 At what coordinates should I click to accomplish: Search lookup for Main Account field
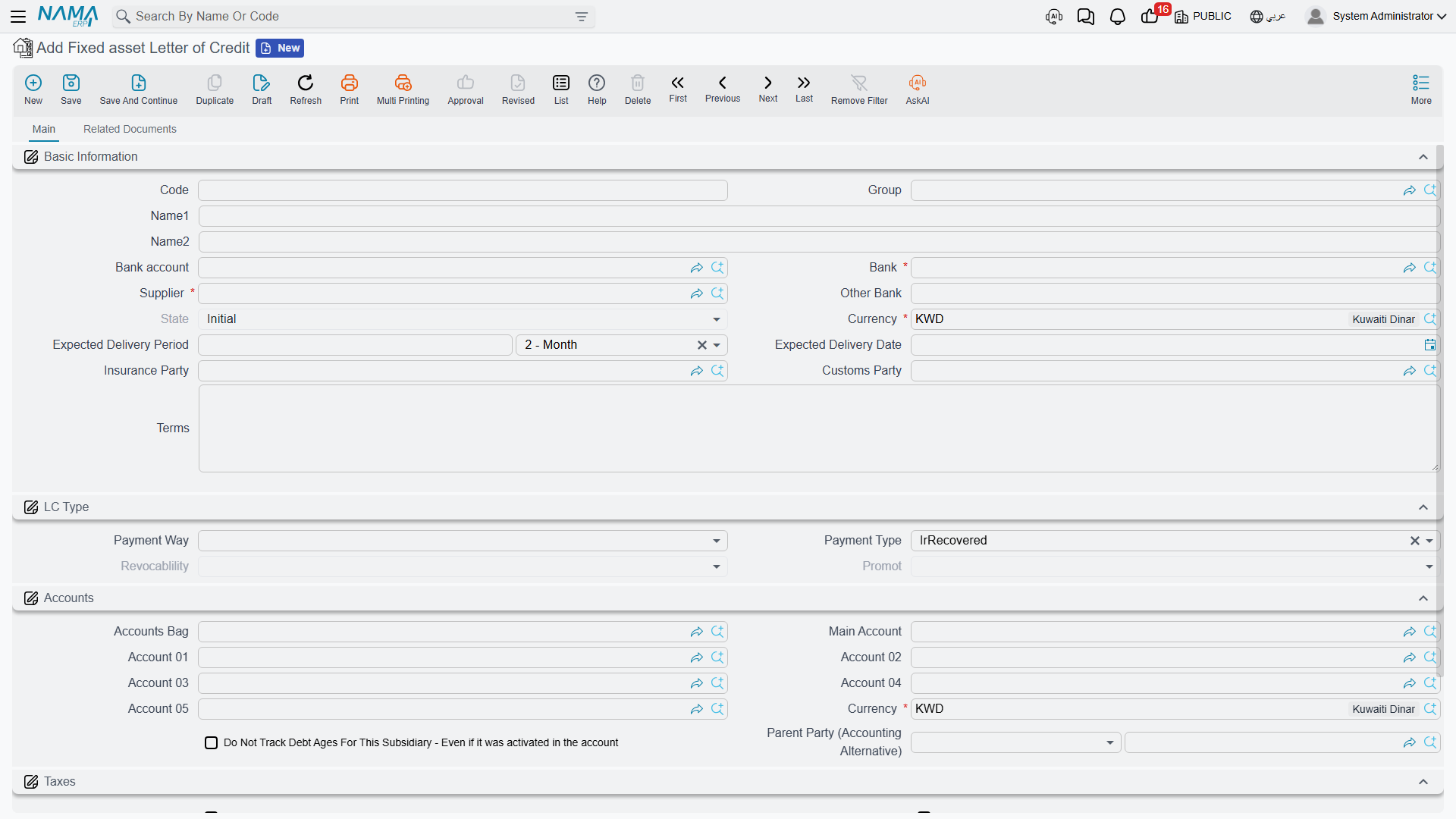1430,632
